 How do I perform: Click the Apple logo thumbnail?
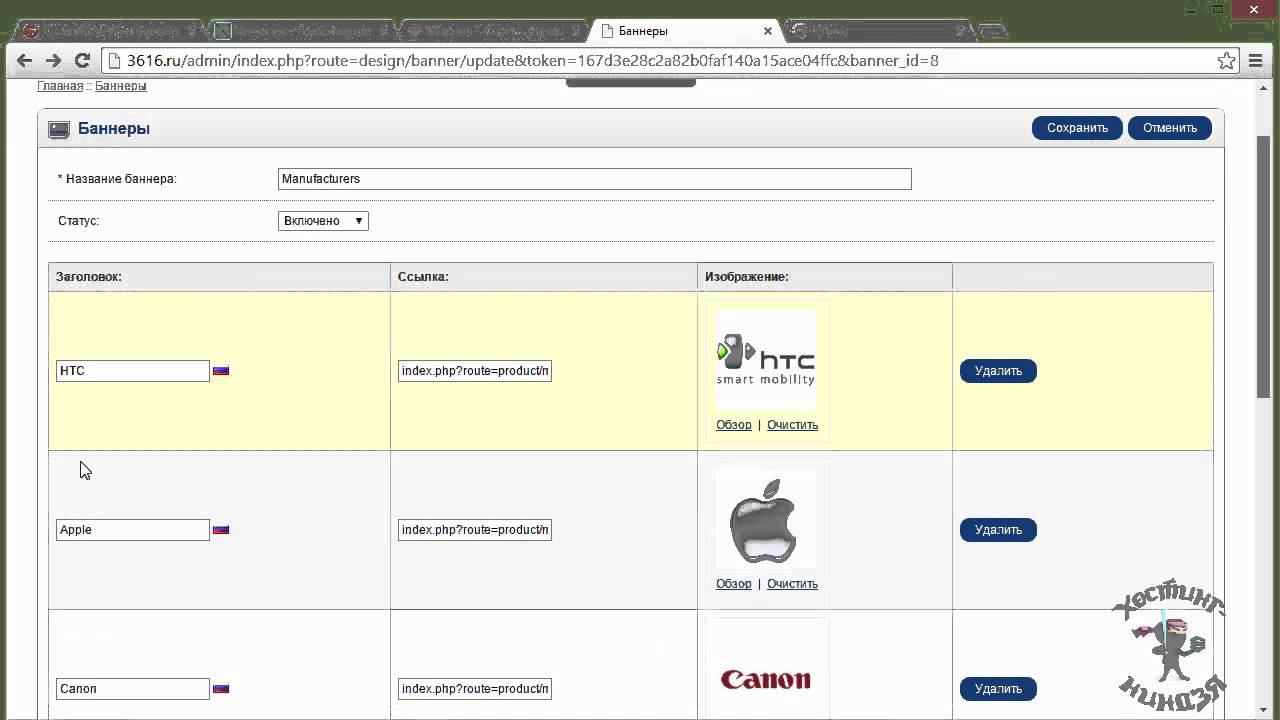point(766,519)
